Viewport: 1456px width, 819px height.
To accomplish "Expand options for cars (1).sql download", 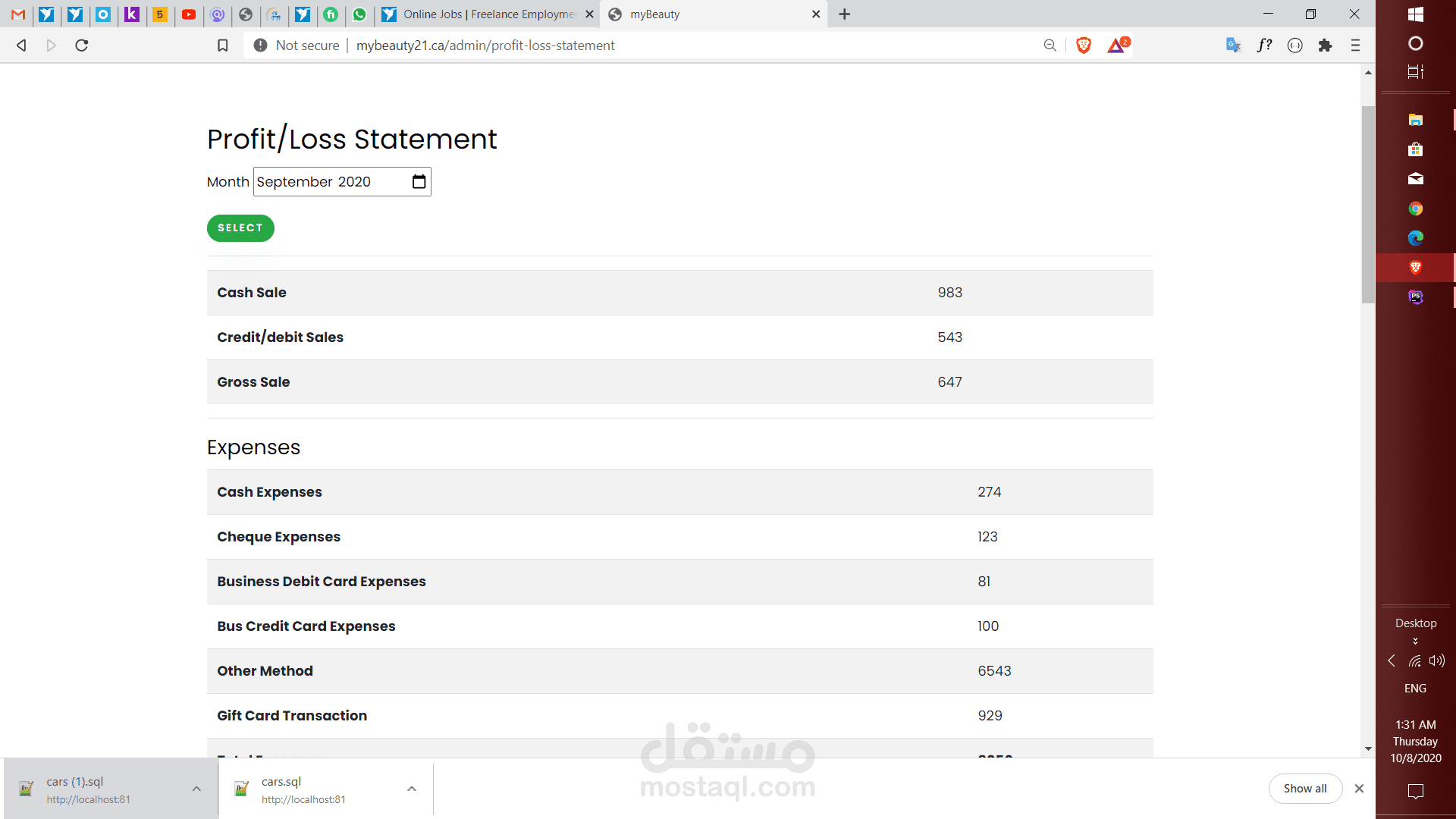I will point(196,789).
